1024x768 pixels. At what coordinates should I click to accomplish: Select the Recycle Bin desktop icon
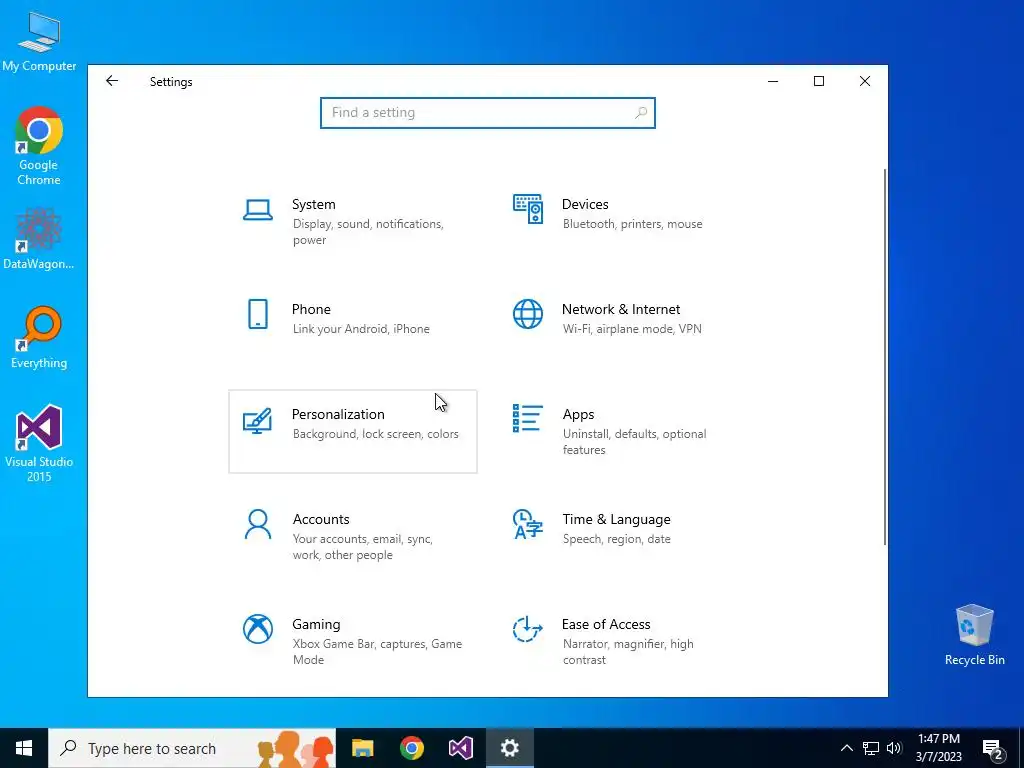point(974,635)
